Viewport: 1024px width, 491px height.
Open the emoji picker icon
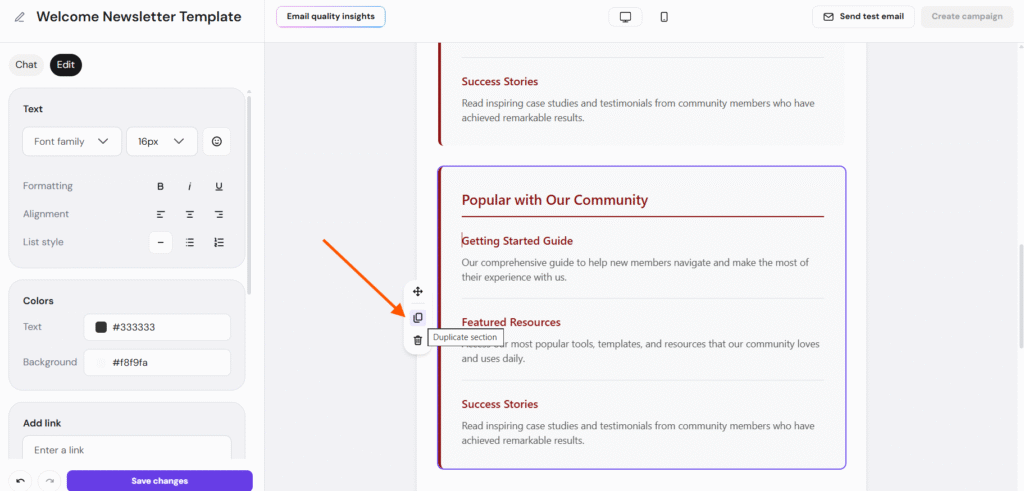(216, 142)
